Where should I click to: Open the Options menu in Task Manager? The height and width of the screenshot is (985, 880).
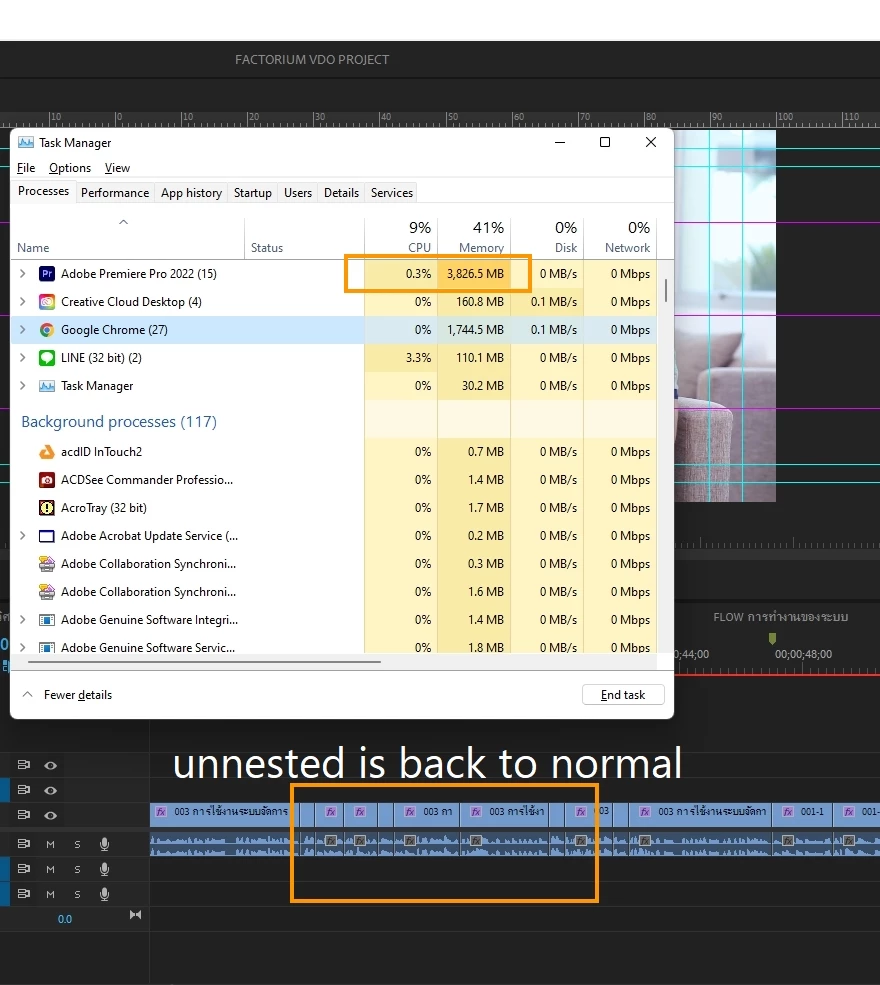[x=70, y=168]
